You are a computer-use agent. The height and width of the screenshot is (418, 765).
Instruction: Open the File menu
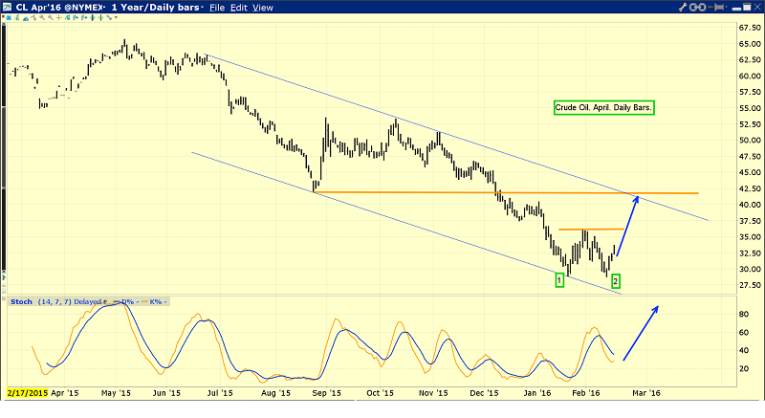(x=216, y=7)
